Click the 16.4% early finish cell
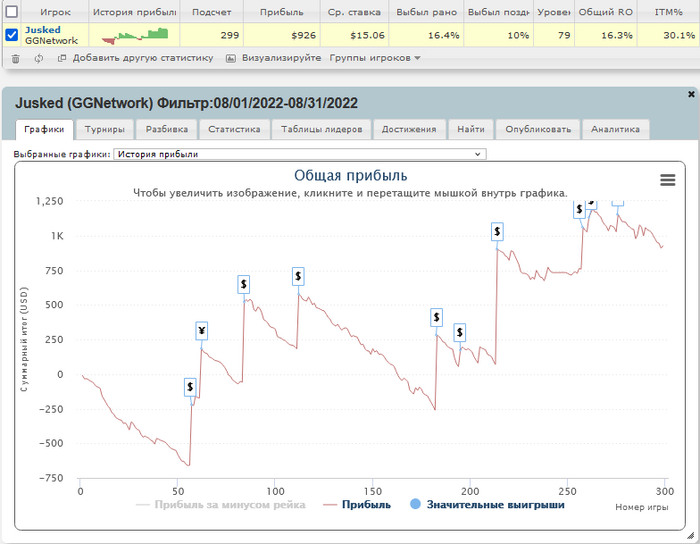Viewport: 700px width, 544px height. pos(426,35)
